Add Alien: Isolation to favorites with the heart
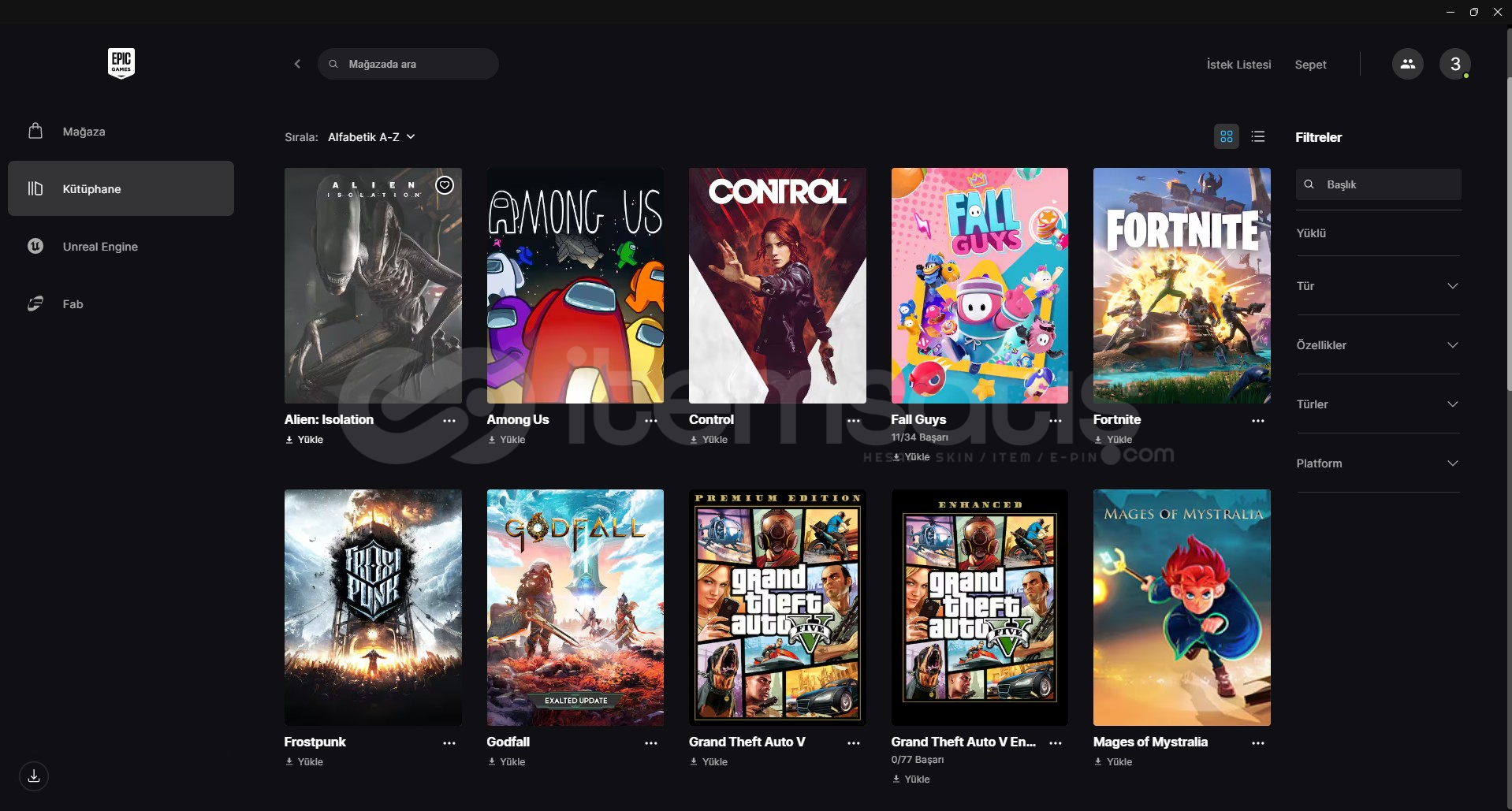 point(445,185)
